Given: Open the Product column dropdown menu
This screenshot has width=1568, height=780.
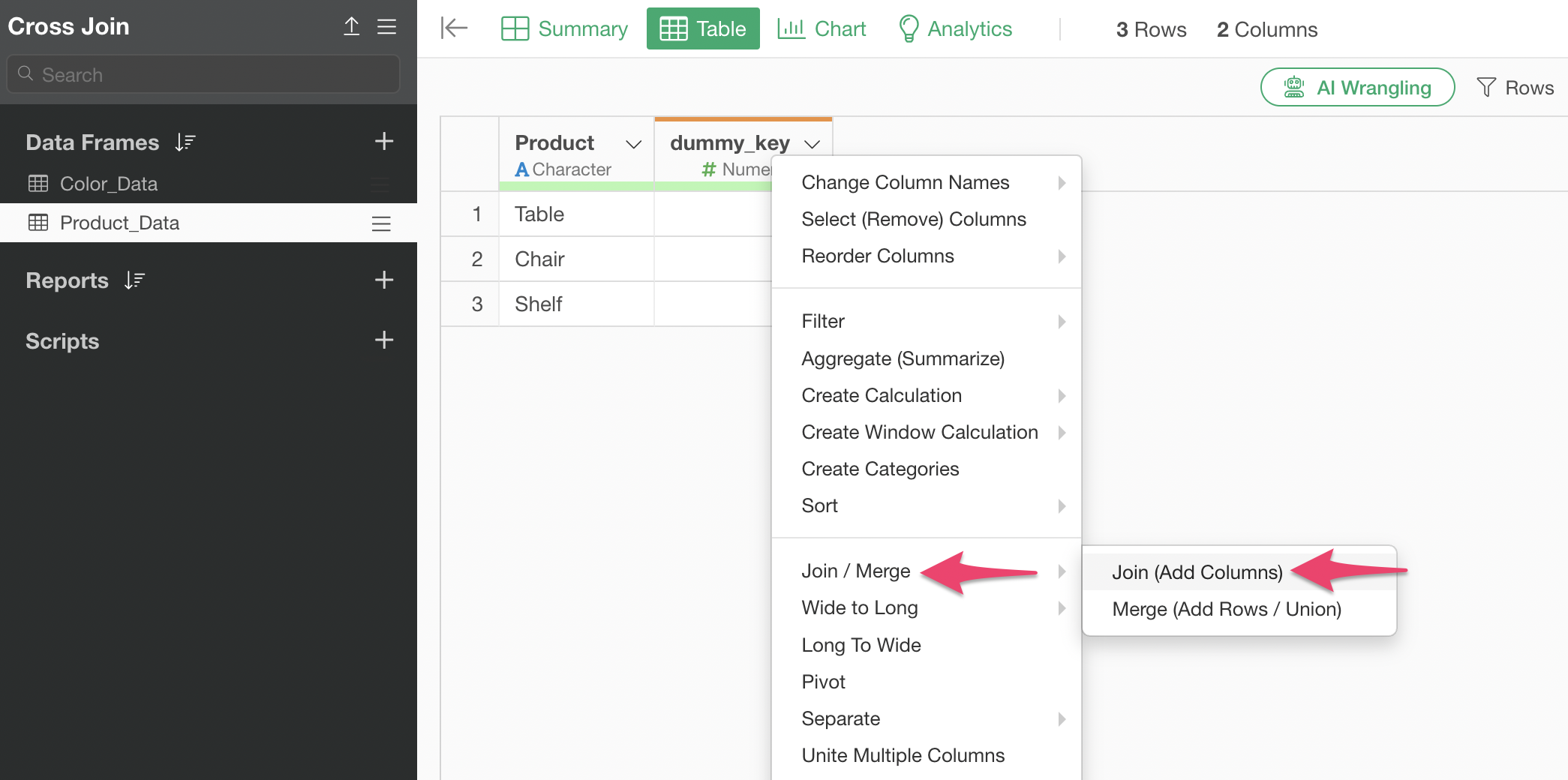Looking at the screenshot, I should pos(633,143).
